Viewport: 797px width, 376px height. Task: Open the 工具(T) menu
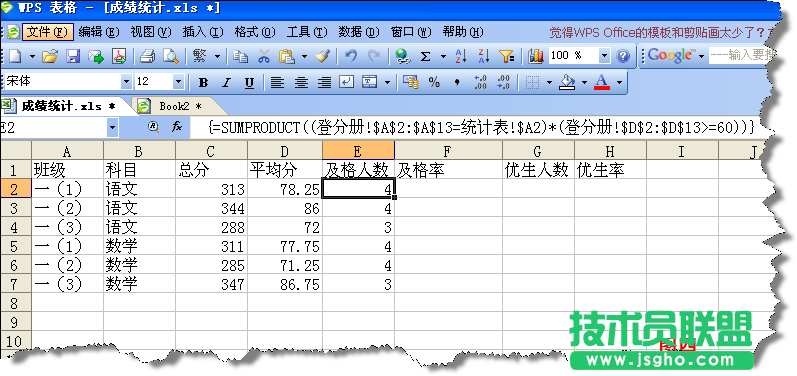click(x=307, y=32)
